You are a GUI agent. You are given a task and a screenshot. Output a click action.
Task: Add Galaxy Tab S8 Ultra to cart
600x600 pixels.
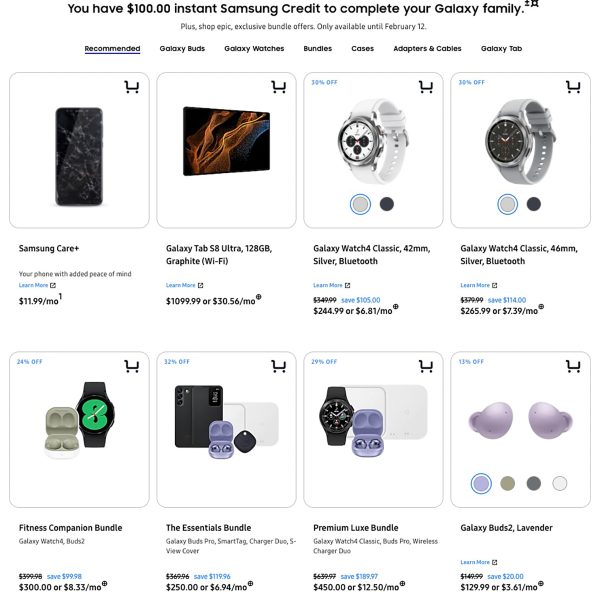[278, 88]
